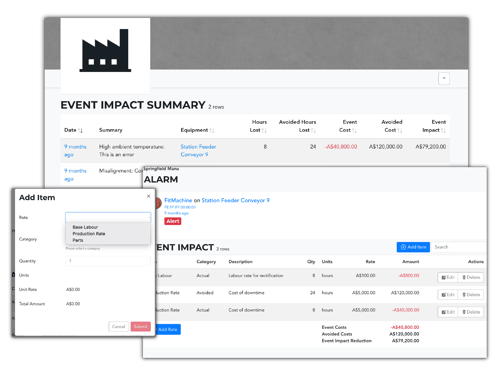
Task: Sort by Hours Lost column arrows
Action: point(264,130)
